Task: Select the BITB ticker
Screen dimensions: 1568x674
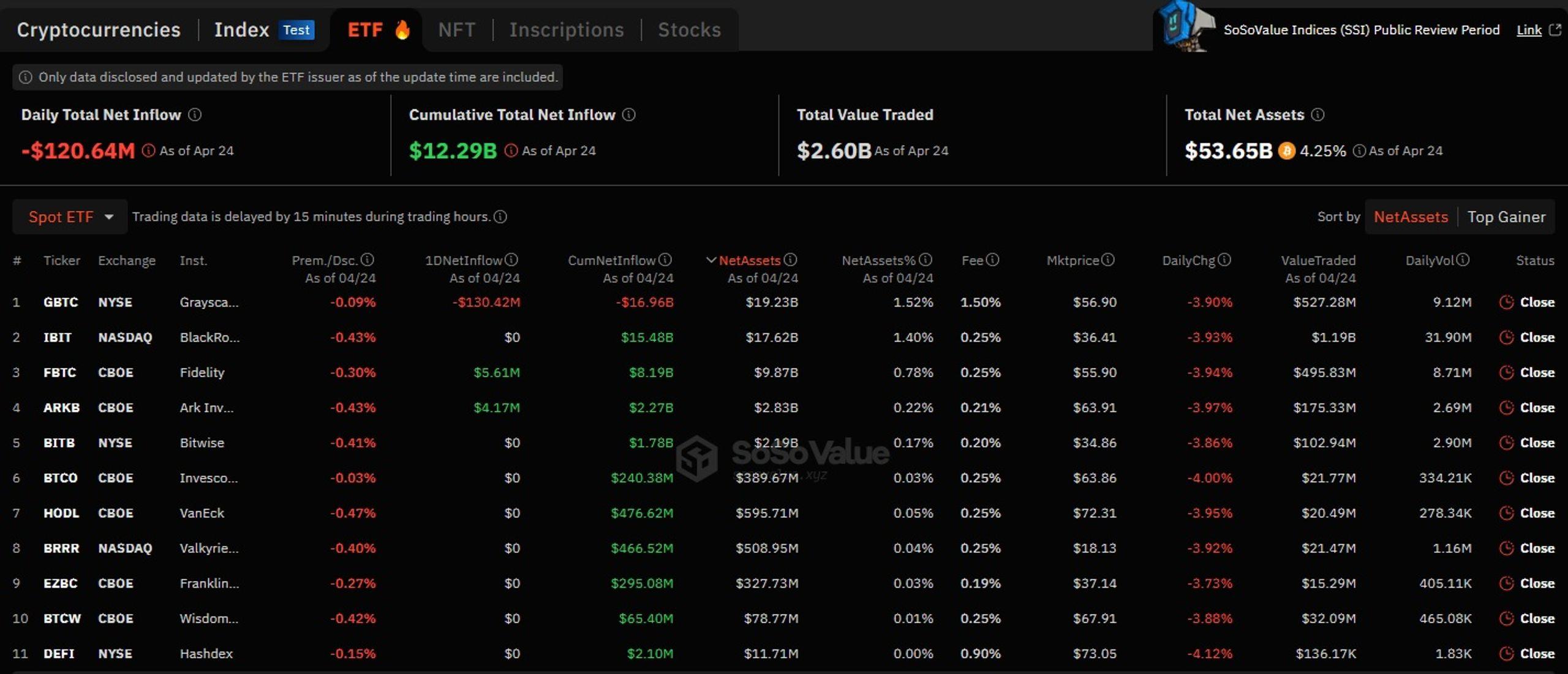Action: coord(59,443)
